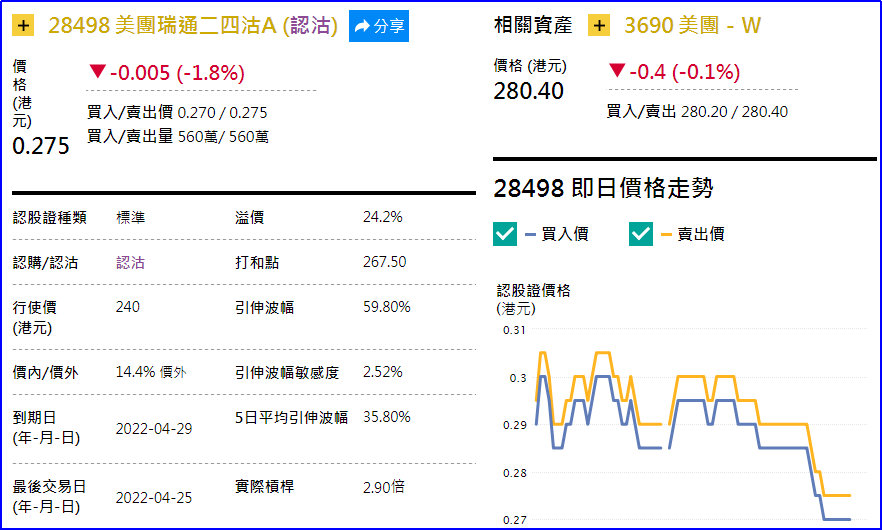Click the 相關資產 heading
Screen dimensions: 882x530
533,26
